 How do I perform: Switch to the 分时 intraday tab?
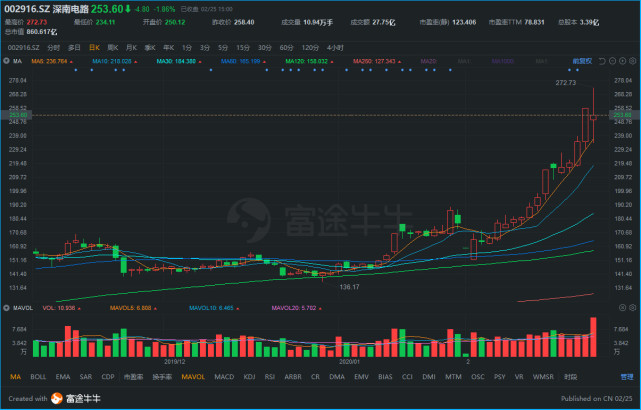(53, 48)
